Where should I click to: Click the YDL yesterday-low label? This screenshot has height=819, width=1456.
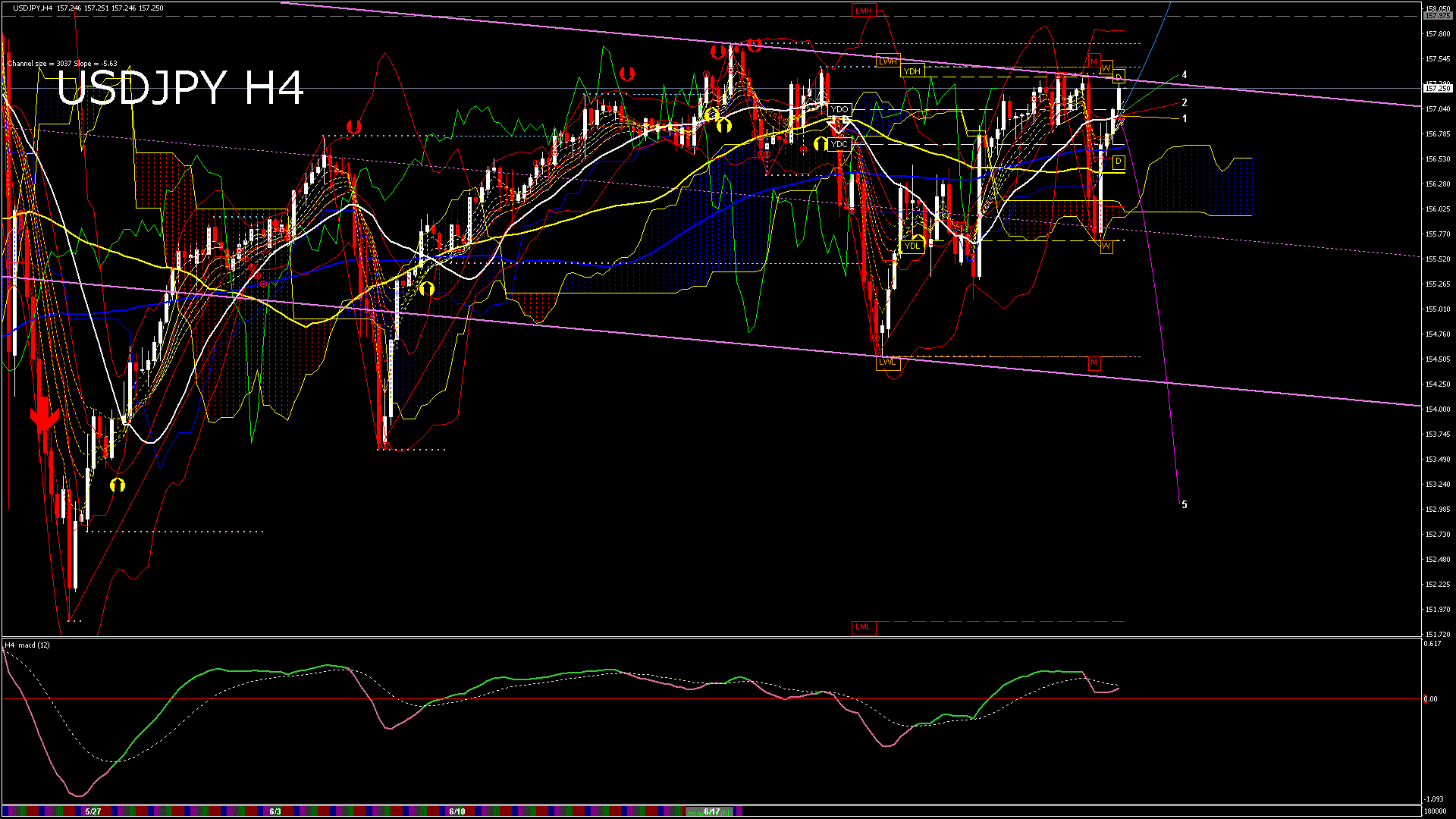pos(912,246)
